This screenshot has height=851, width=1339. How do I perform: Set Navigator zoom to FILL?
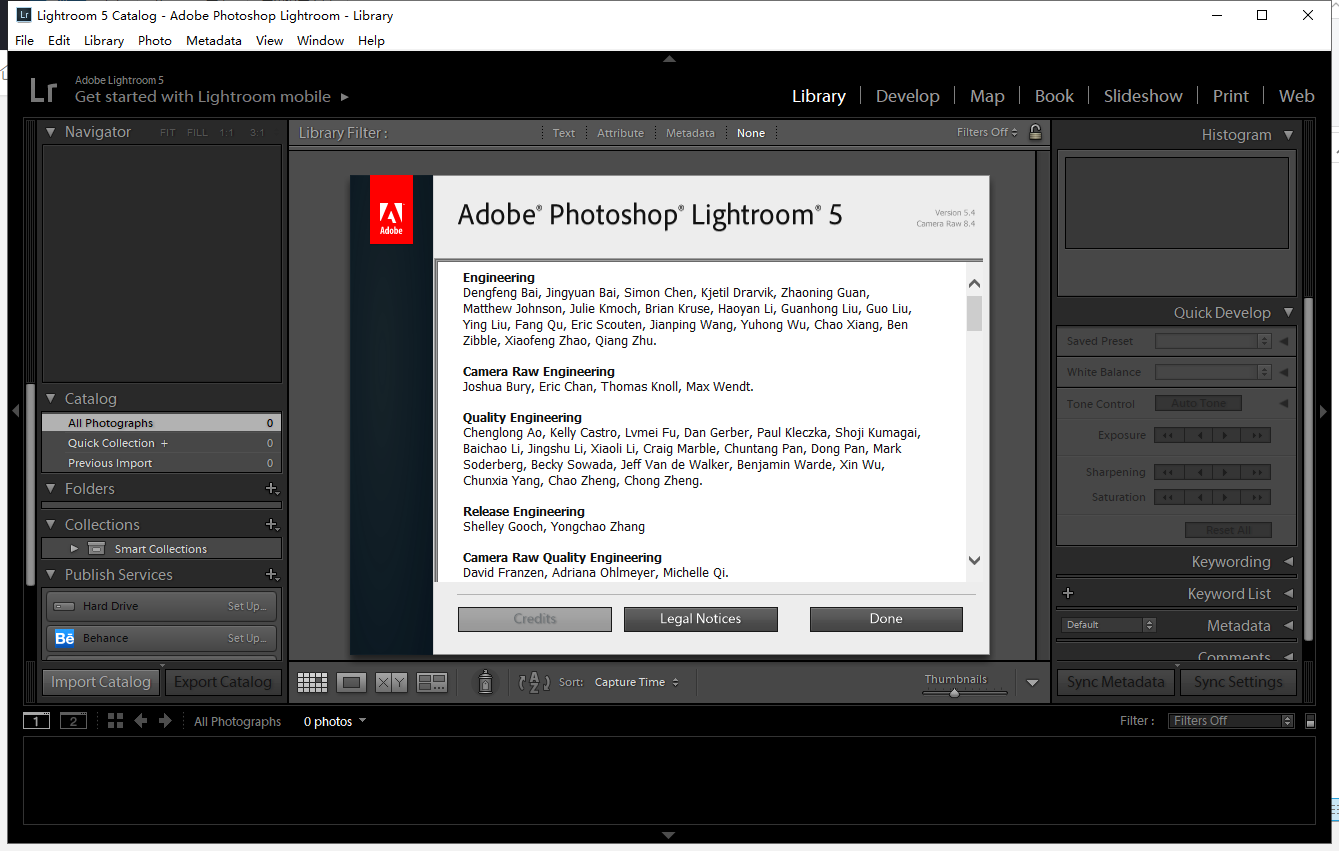pos(197,133)
